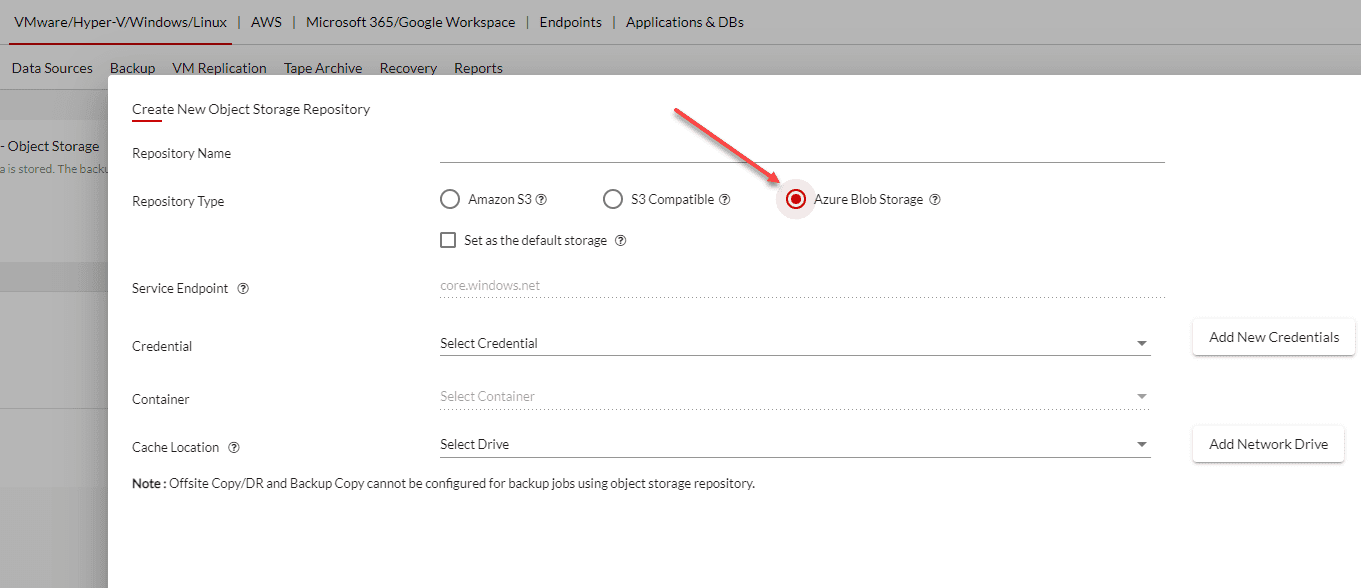Open the VM Replication menu
The image size is (1361, 588).
219,68
